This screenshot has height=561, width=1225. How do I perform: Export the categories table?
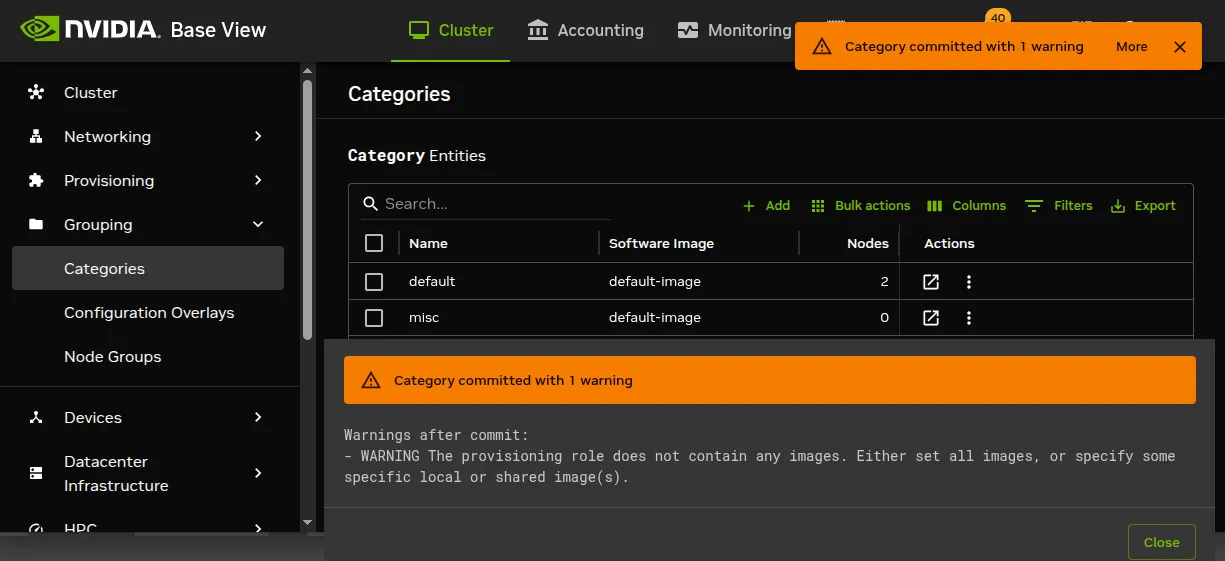click(1143, 205)
